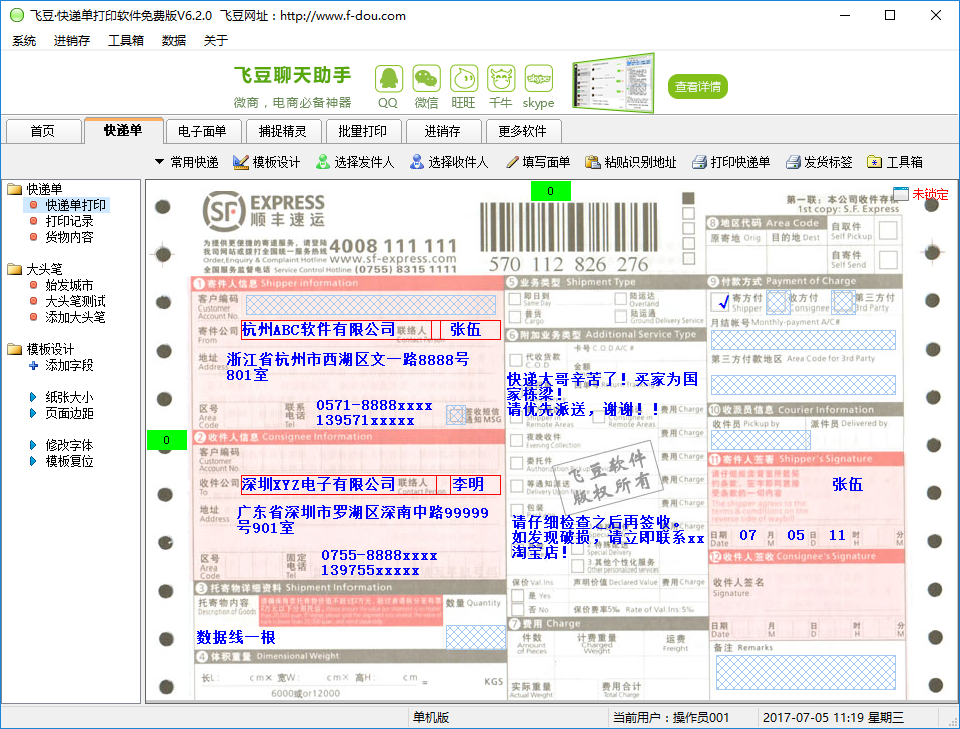Switch to the 更多软件 tab
This screenshot has width=960, height=729.
click(x=522, y=131)
